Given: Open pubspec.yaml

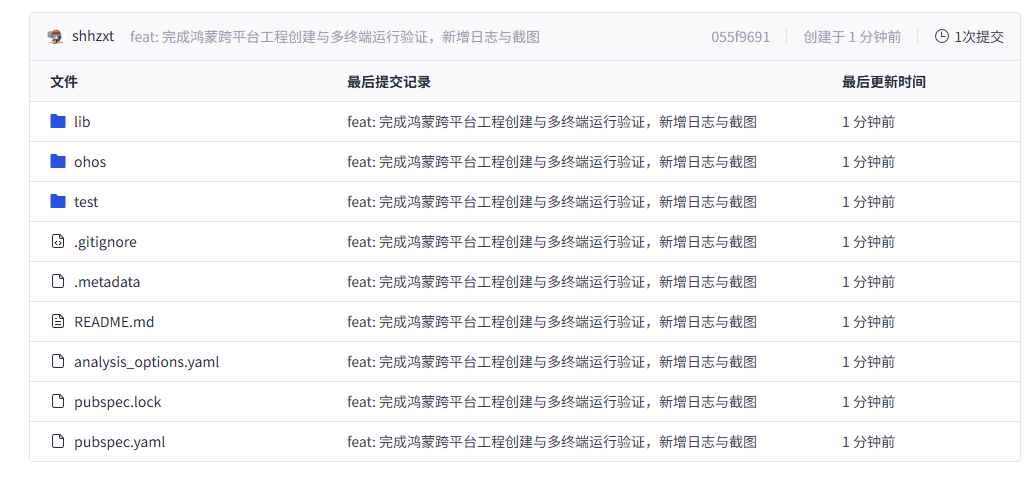Looking at the screenshot, I should point(120,442).
